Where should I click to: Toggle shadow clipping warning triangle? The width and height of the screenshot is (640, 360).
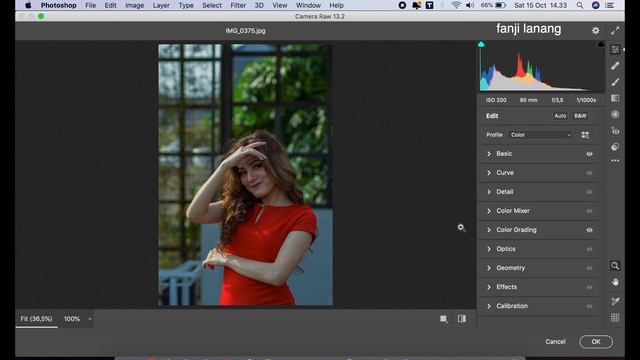pyautogui.click(x=481, y=44)
